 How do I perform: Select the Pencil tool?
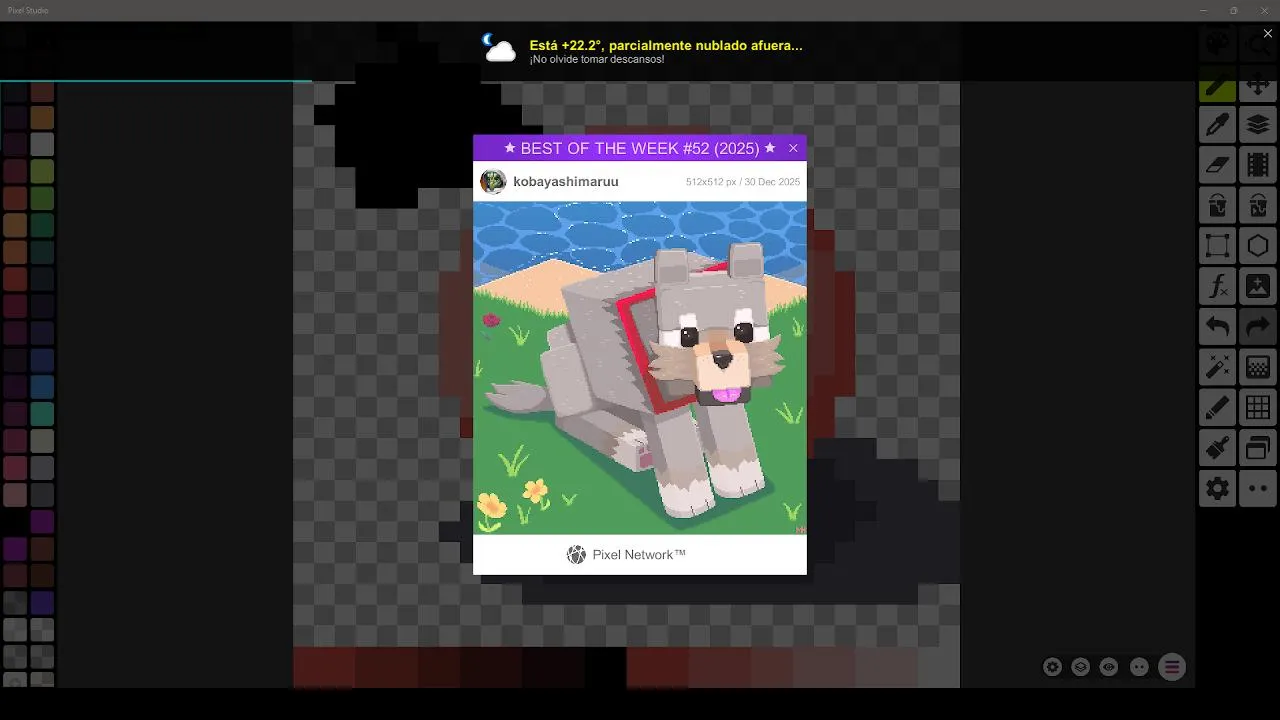pos(1218,85)
